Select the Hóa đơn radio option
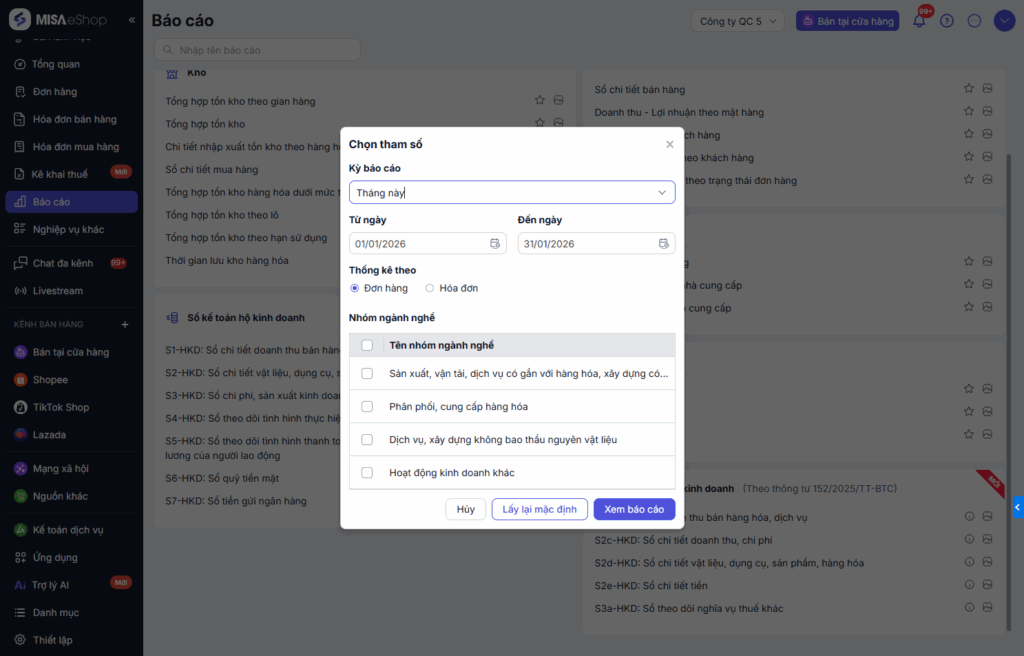 430,288
